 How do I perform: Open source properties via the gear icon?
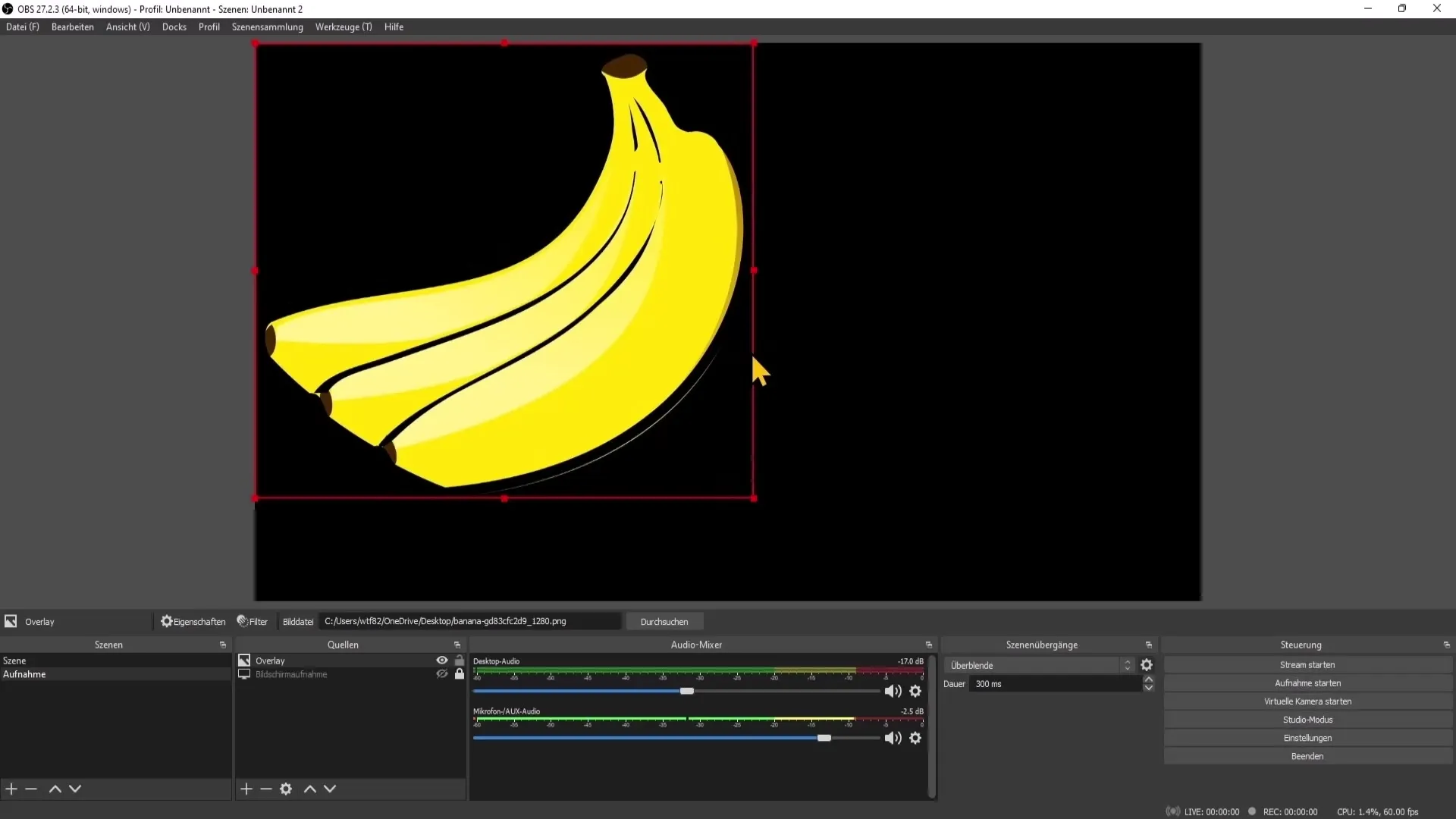(x=286, y=789)
